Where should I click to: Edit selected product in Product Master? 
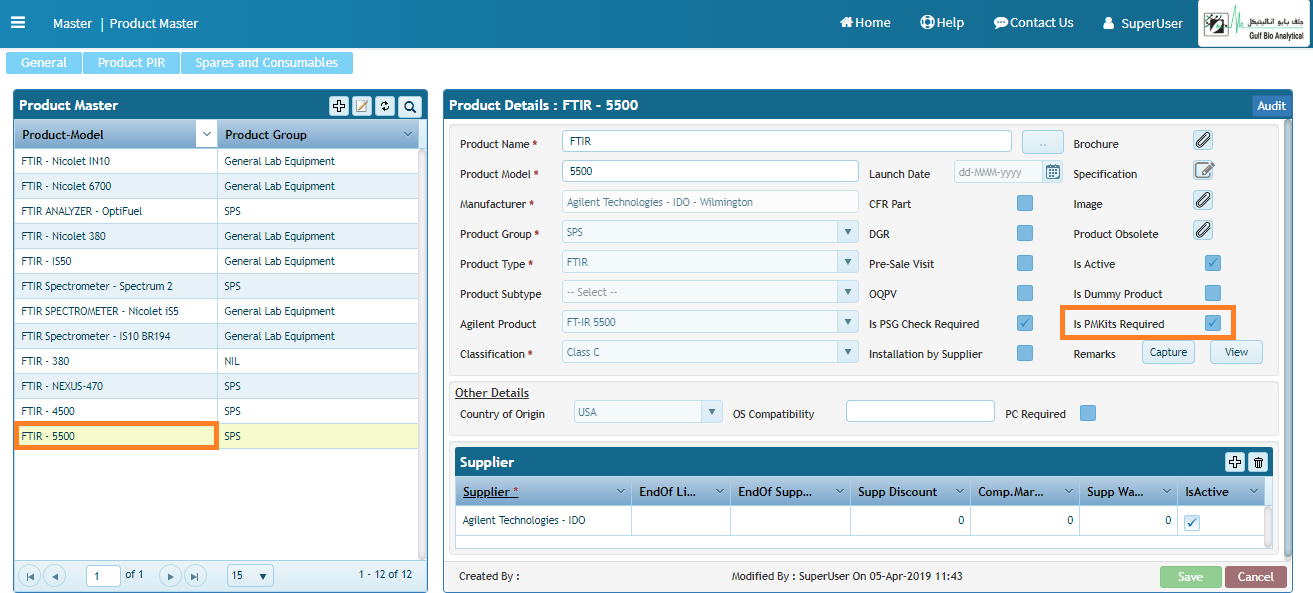point(362,106)
